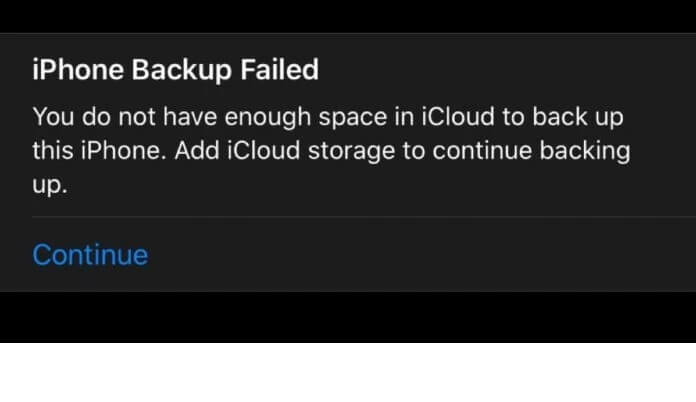Viewport: 696px width, 402px height.
Task: Tap the Continue link
Action: (90, 255)
